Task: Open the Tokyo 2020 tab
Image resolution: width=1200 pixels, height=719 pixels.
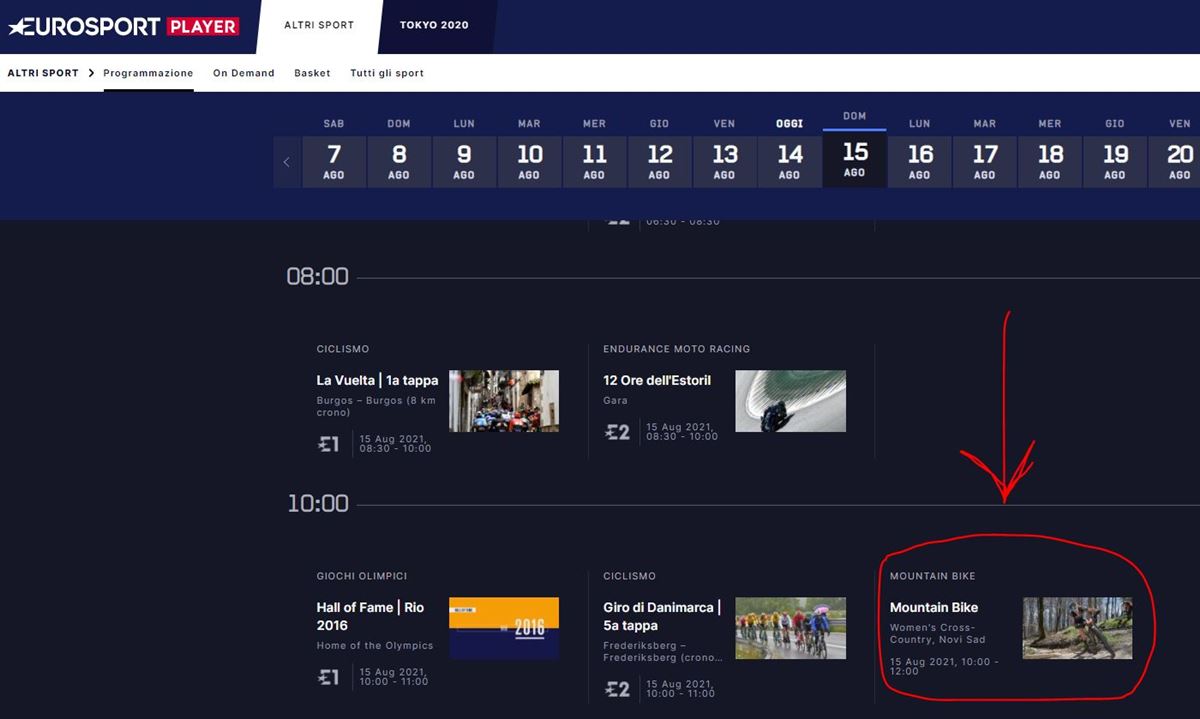Action: pos(434,25)
